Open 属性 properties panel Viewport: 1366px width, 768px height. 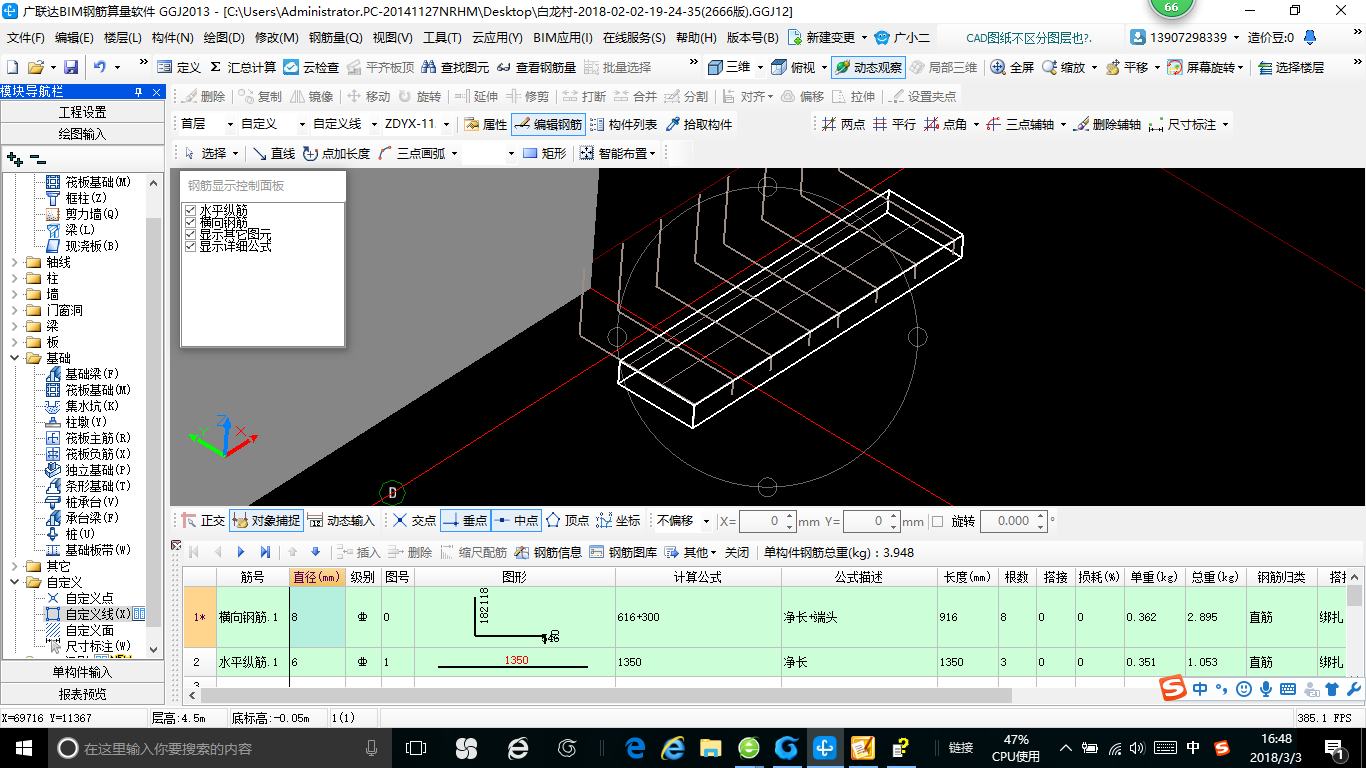(x=486, y=124)
